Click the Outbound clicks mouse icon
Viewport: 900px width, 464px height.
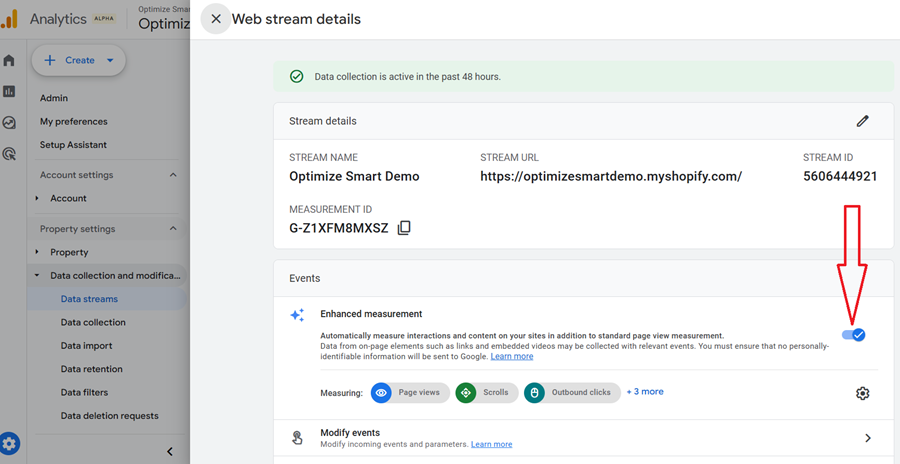pos(534,393)
